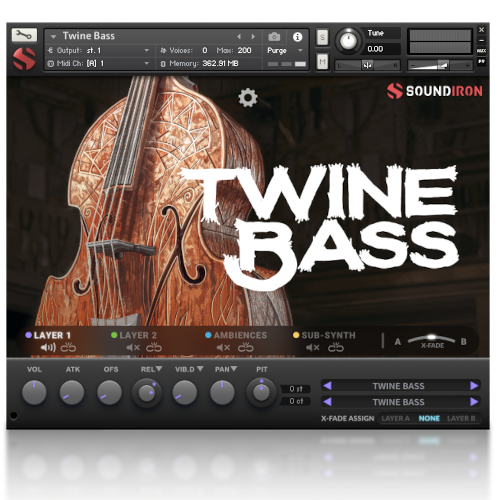Viewport: 500px width, 500px height.
Task: Click the red Soundiron S logo in header
Action: (x=24, y=59)
